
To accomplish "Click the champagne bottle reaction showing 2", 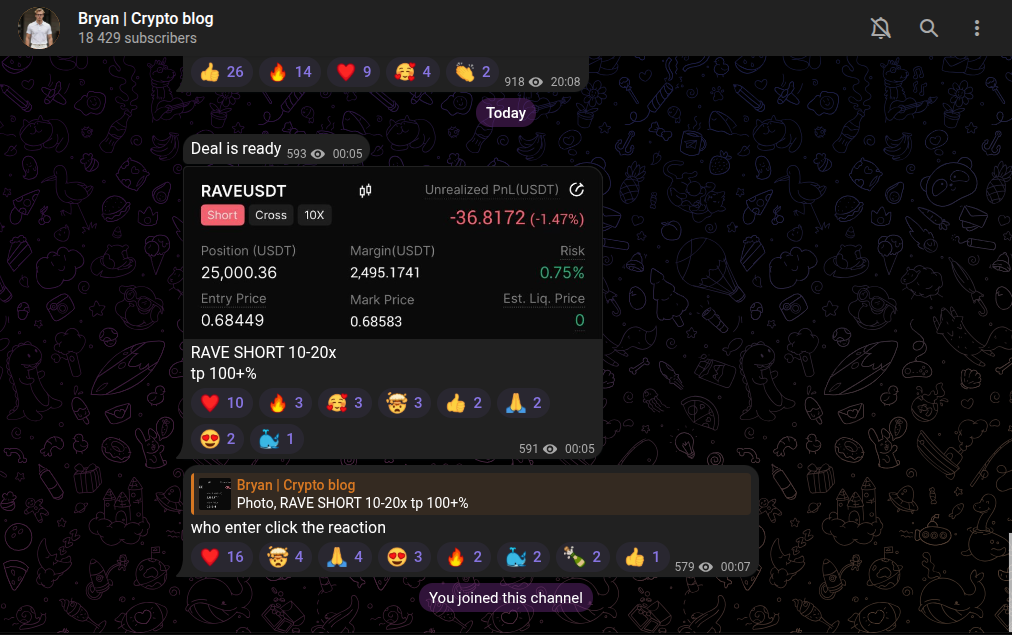I will (583, 556).
